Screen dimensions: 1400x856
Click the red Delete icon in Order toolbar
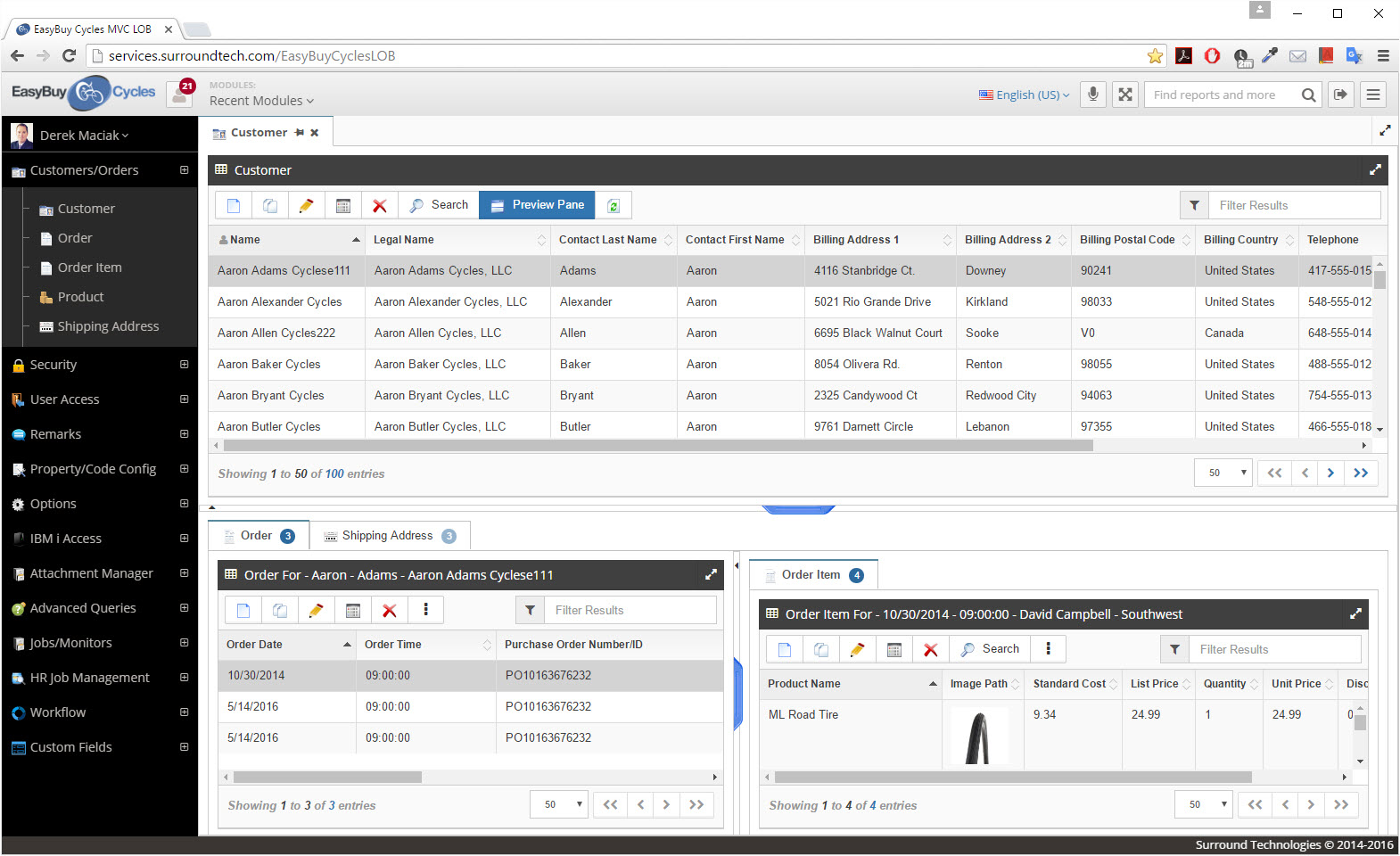click(389, 610)
